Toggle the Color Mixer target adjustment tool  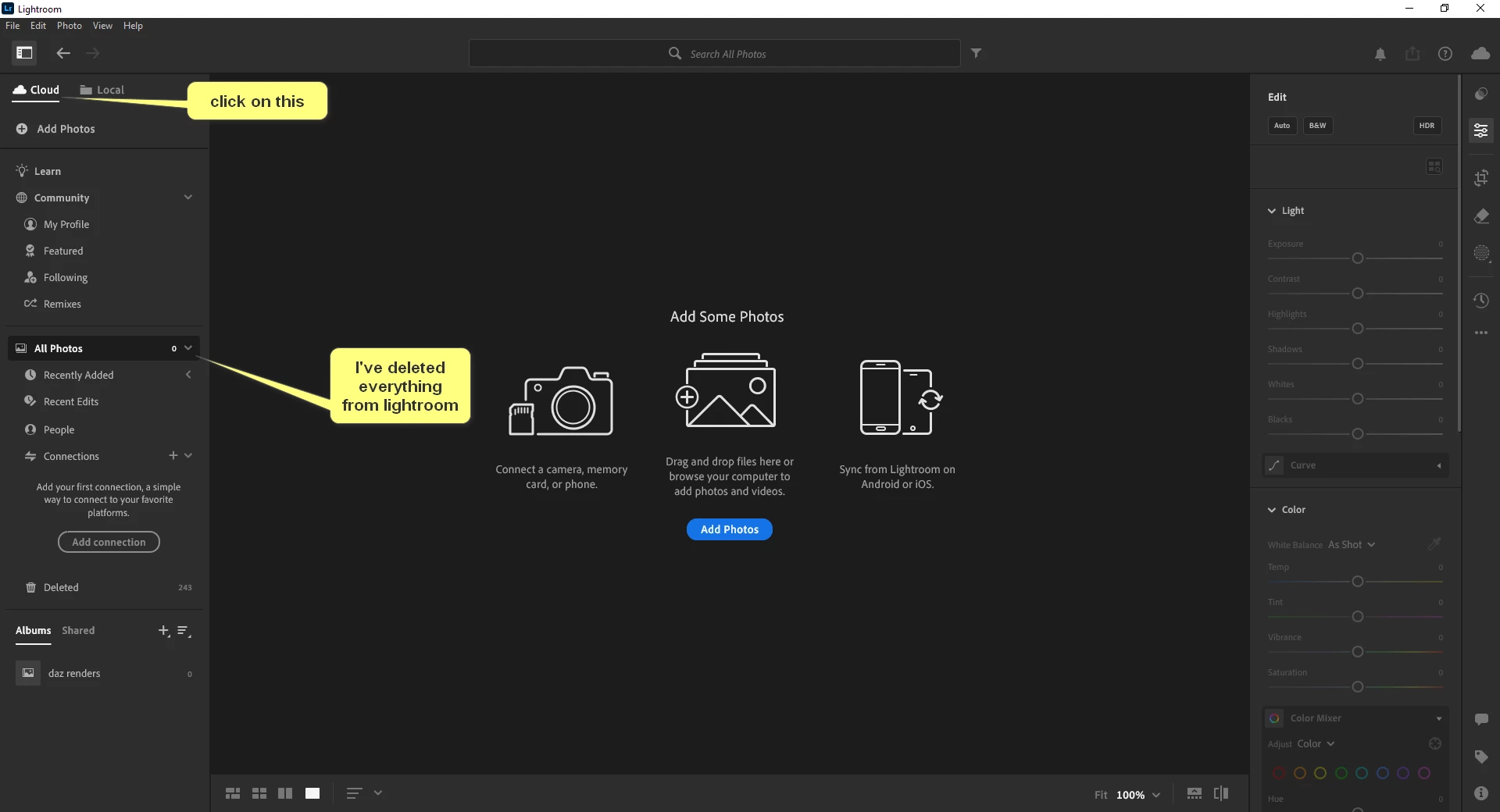coord(1435,744)
